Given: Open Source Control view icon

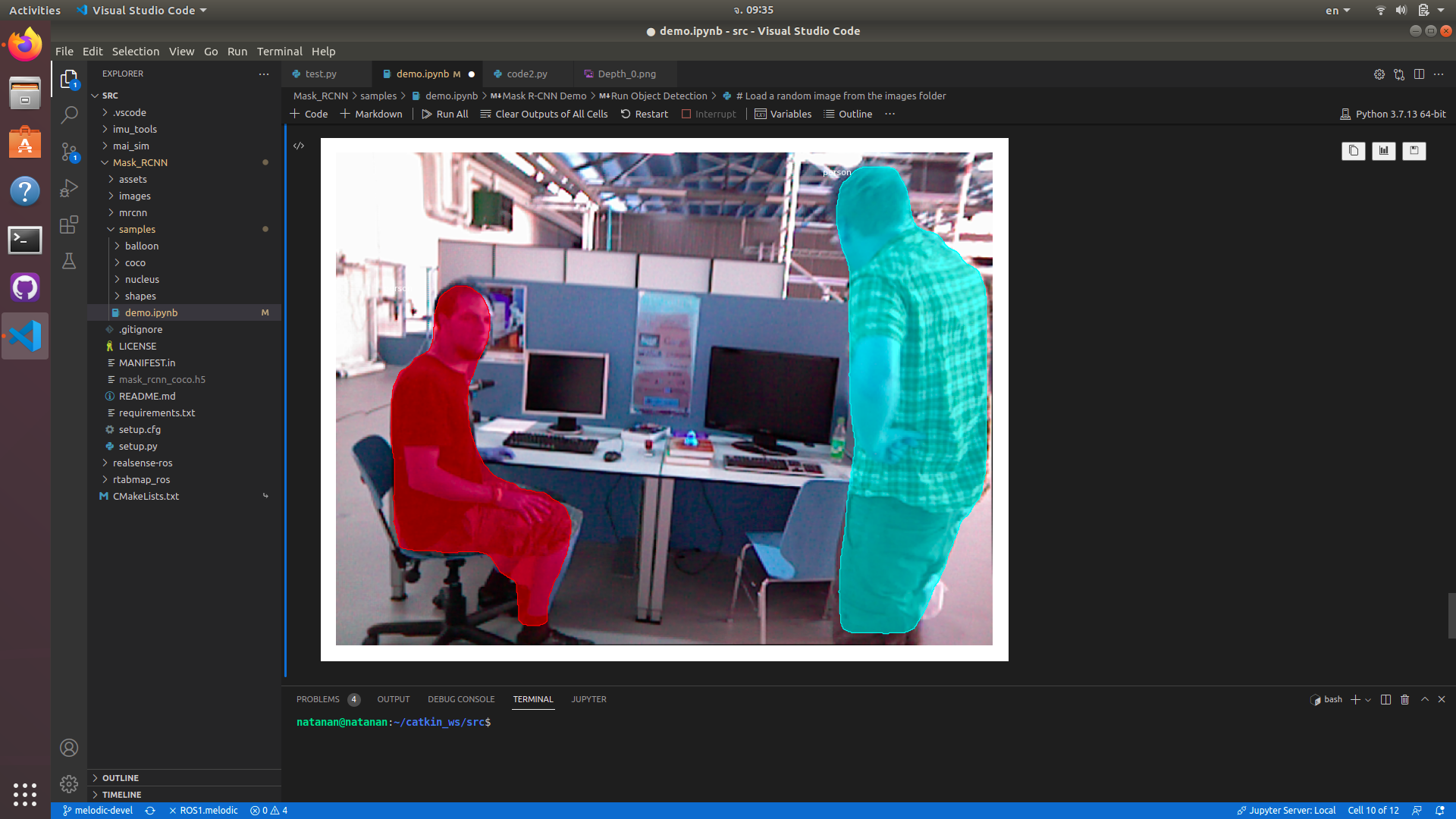Looking at the screenshot, I should (x=69, y=152).
